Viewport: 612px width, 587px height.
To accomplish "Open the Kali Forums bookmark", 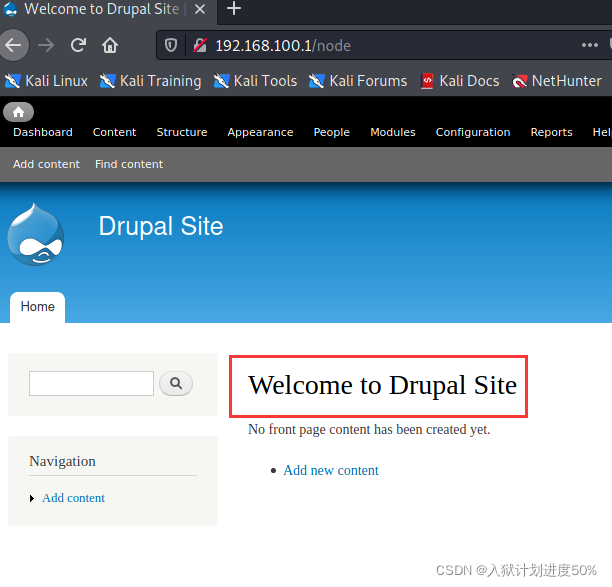I will coord(358,81).
